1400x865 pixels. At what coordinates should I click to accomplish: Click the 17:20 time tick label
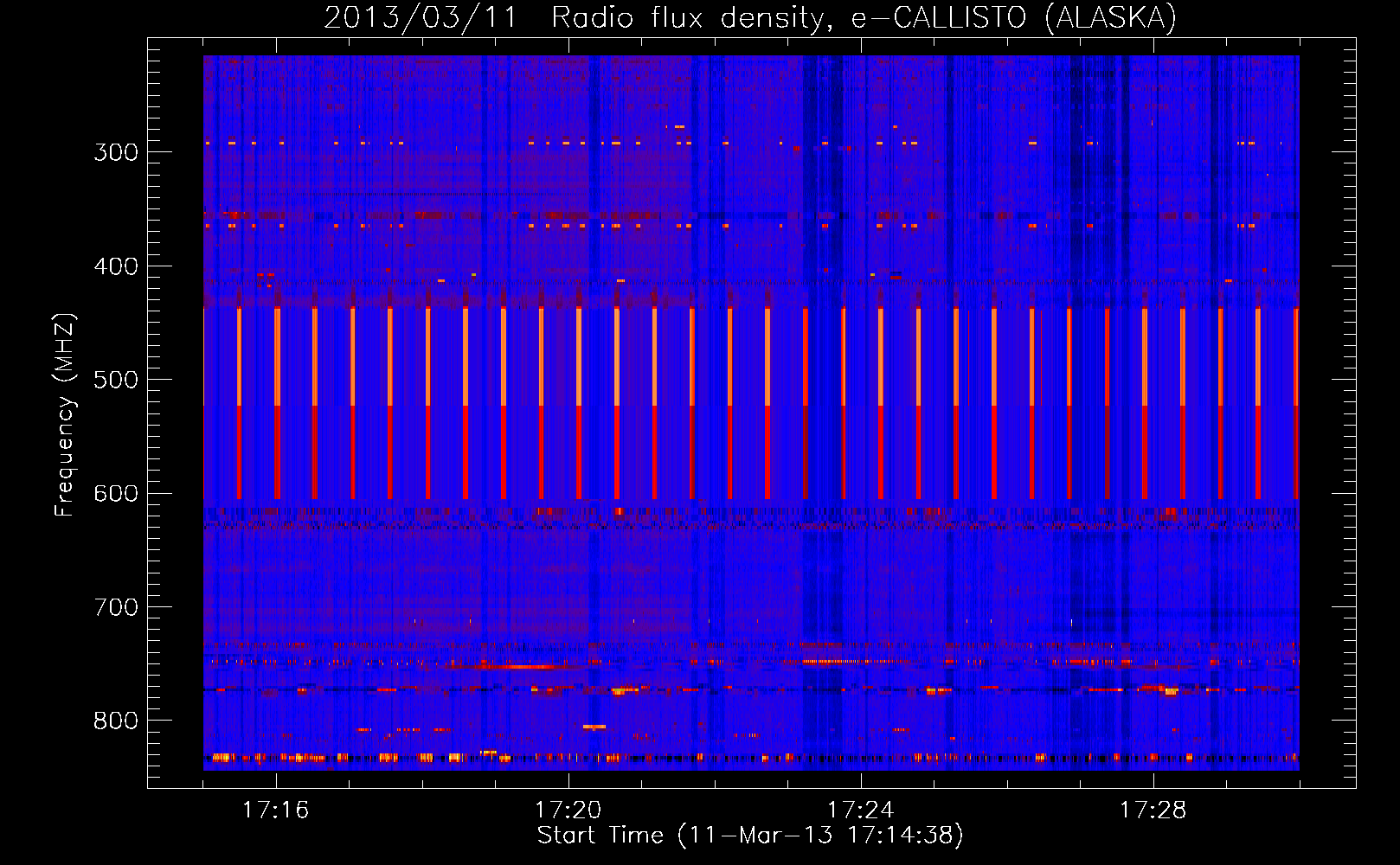(x=568, y=811)
